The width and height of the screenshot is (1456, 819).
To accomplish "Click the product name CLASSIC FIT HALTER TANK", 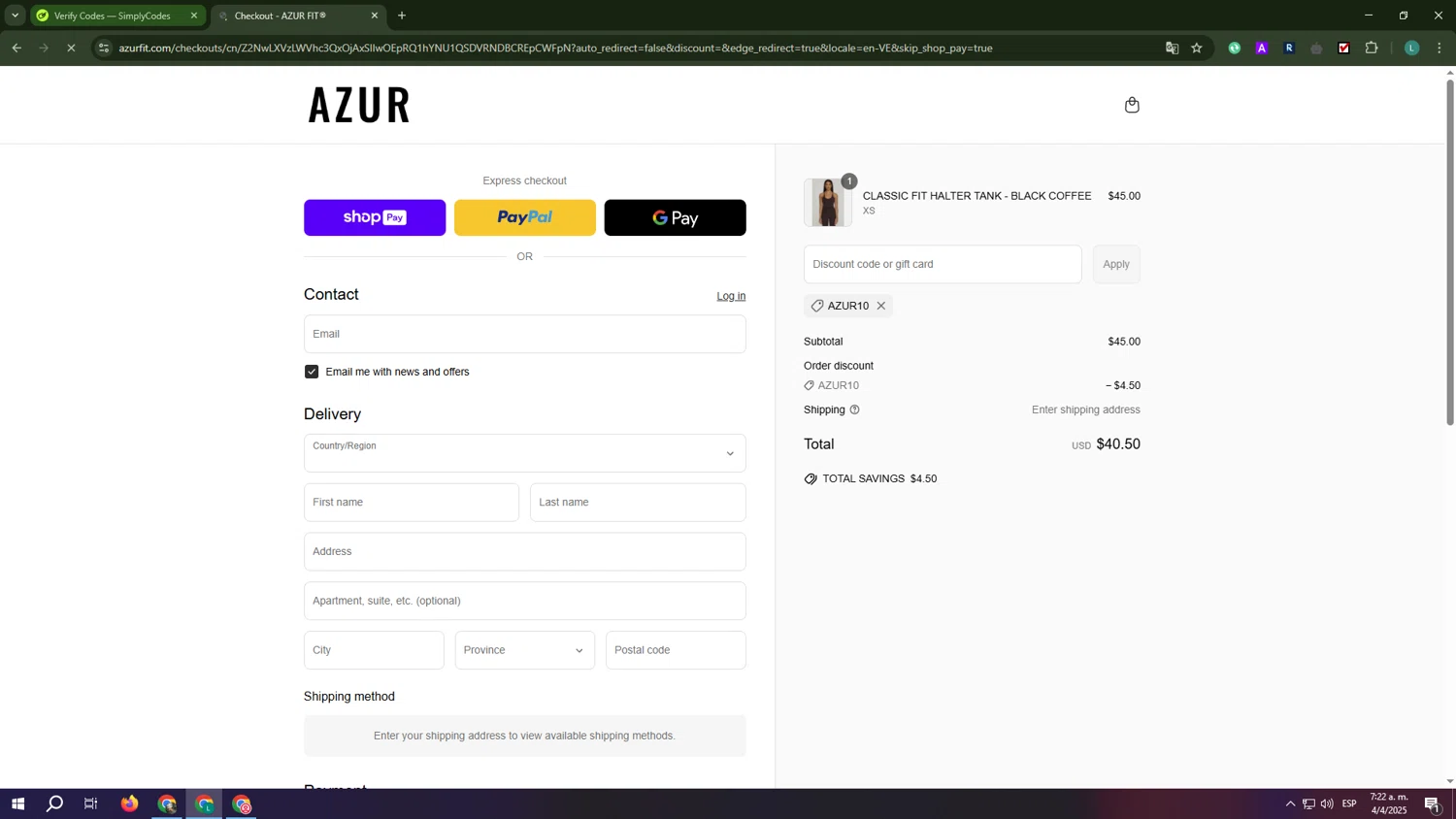I will [976, 196].
